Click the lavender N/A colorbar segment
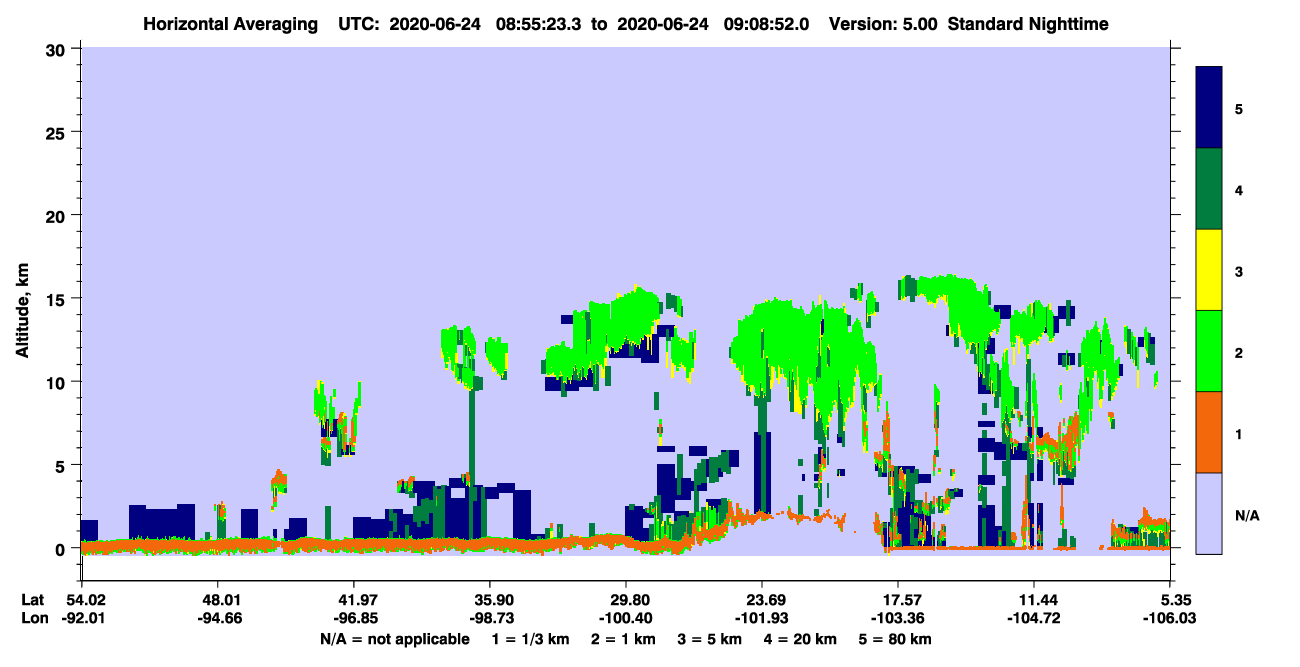Screen dimensions: 1300x667 1209,512
